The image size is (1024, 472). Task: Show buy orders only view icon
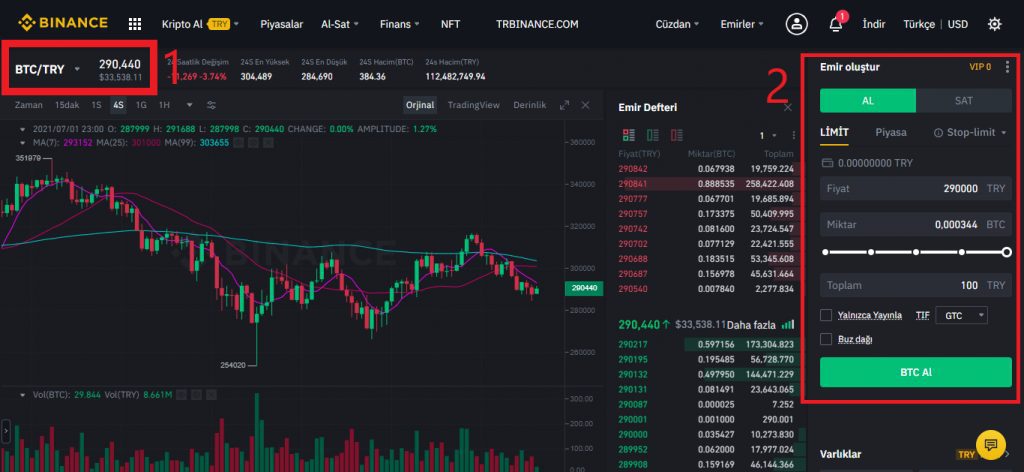tap(652, 135)
